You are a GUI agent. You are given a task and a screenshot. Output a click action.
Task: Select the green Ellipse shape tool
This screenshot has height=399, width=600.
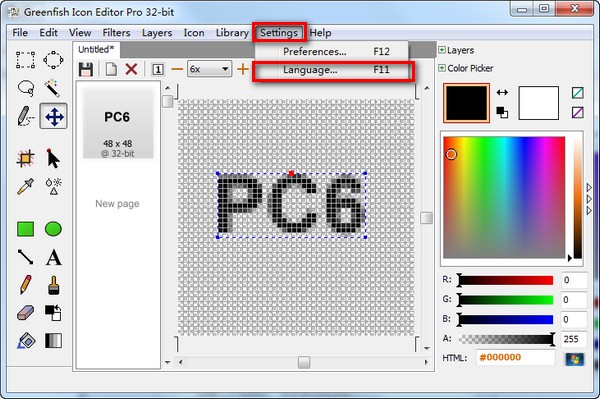(53, 229)
